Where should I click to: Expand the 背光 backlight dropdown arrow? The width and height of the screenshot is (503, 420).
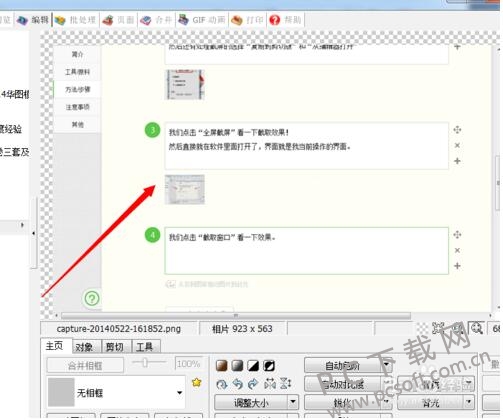pos(469,402)
